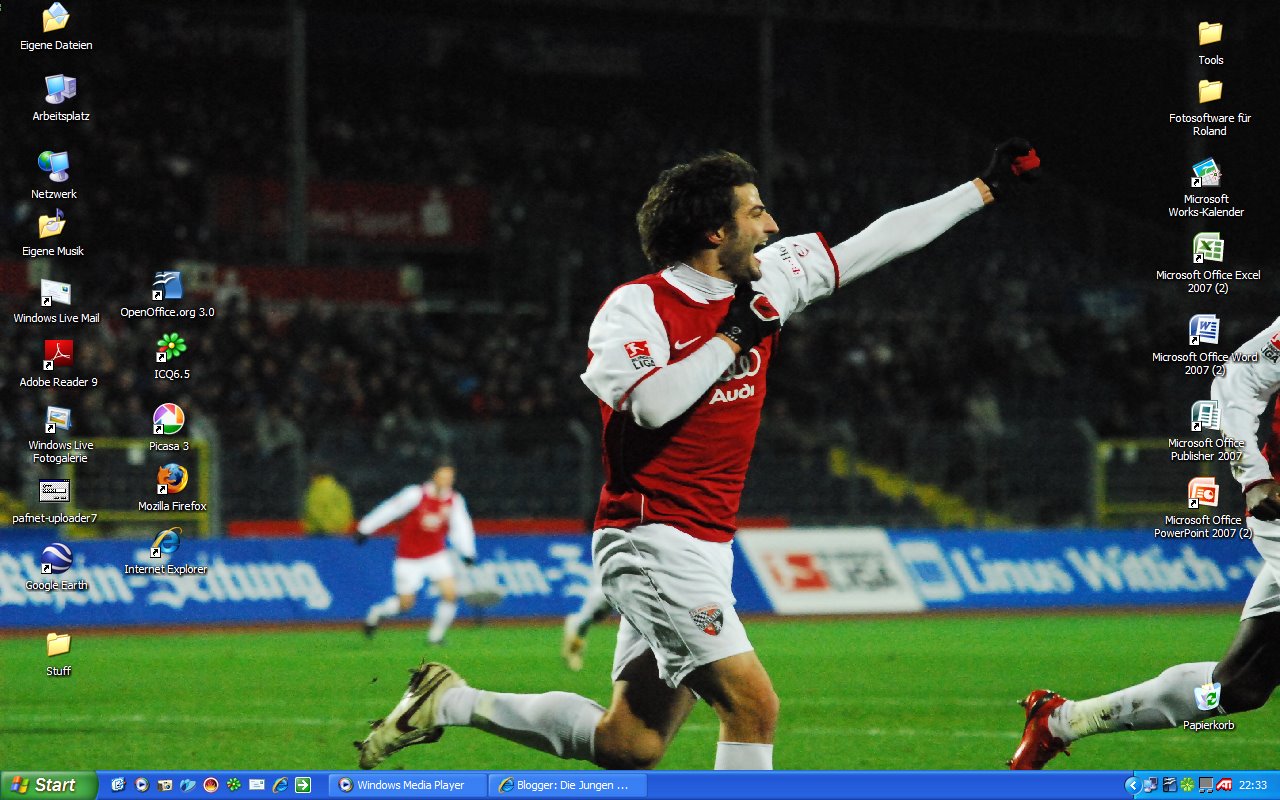Select the OpenOffice.org 3.0 icon
This screenshot has width=1280, height=800.
tap(167, 286)
